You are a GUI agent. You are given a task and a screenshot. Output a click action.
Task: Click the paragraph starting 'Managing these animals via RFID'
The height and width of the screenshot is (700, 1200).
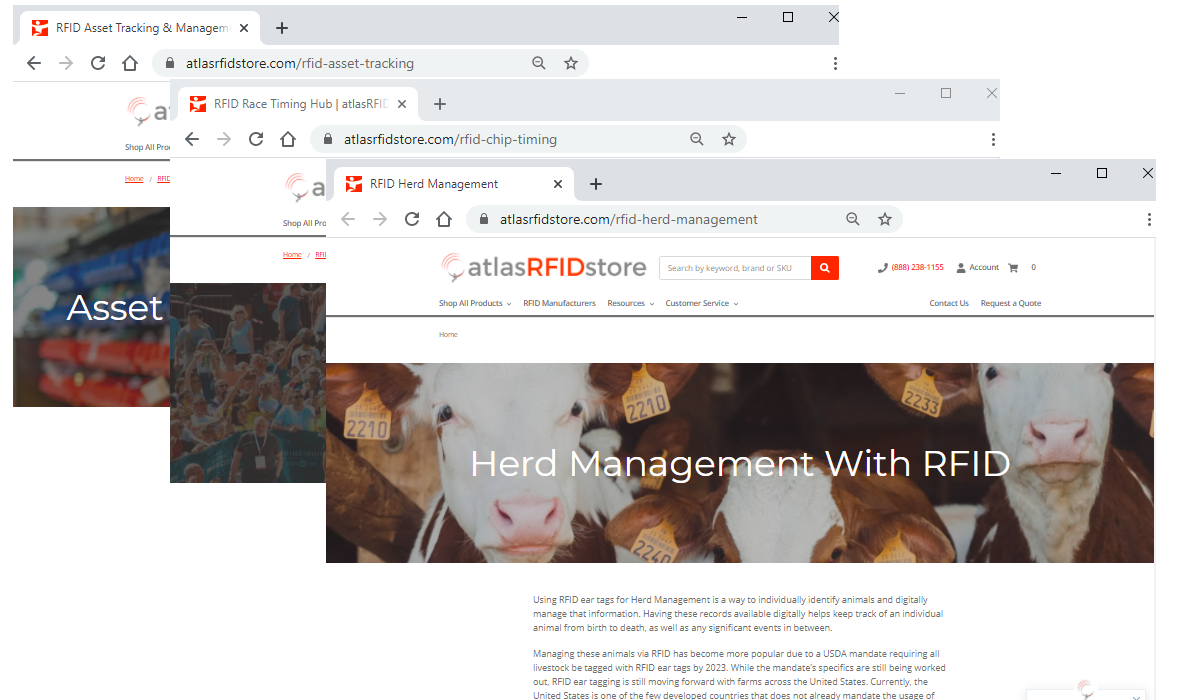click(738, 674)
